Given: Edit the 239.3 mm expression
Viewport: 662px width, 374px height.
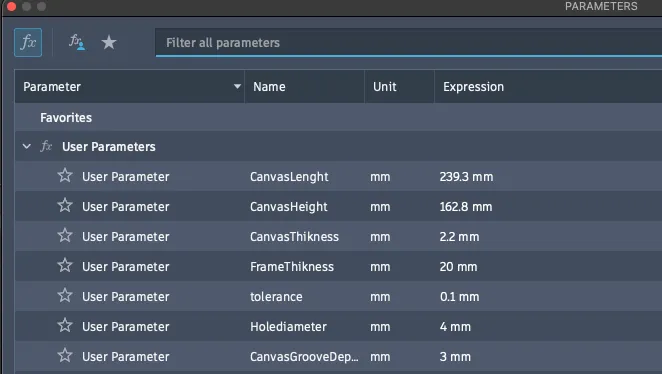Looking at the screenshot, I should (467, 176).
